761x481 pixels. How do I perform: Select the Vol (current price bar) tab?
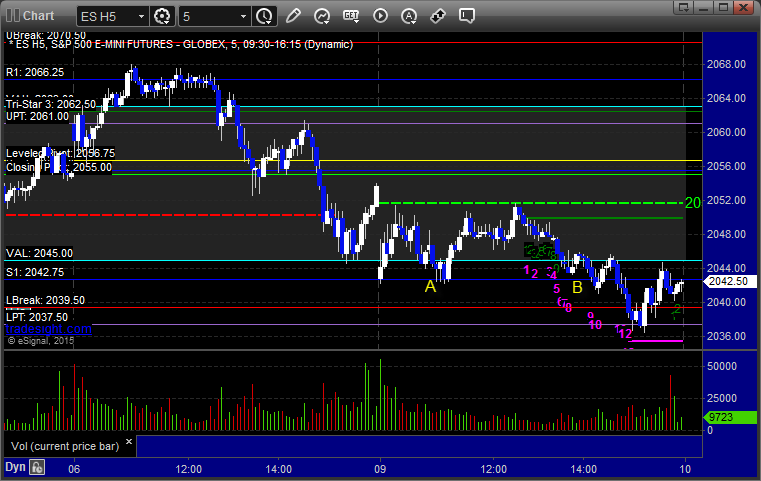tap(65, 446)
